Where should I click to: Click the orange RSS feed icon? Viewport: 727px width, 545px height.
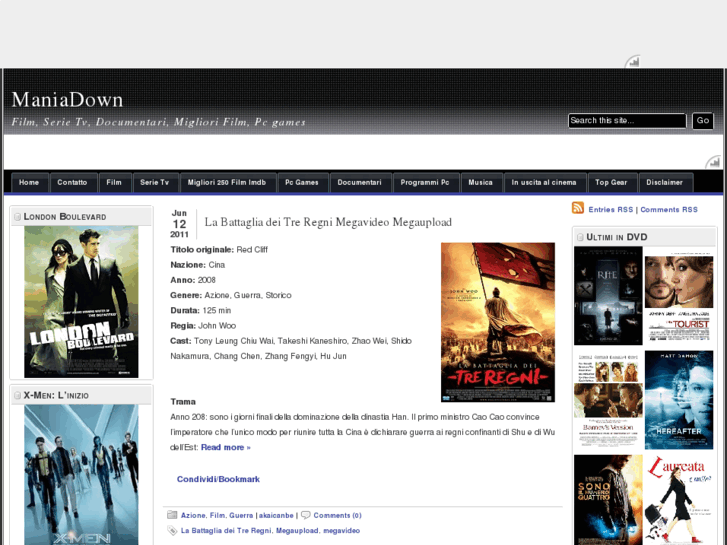point(578,208)
